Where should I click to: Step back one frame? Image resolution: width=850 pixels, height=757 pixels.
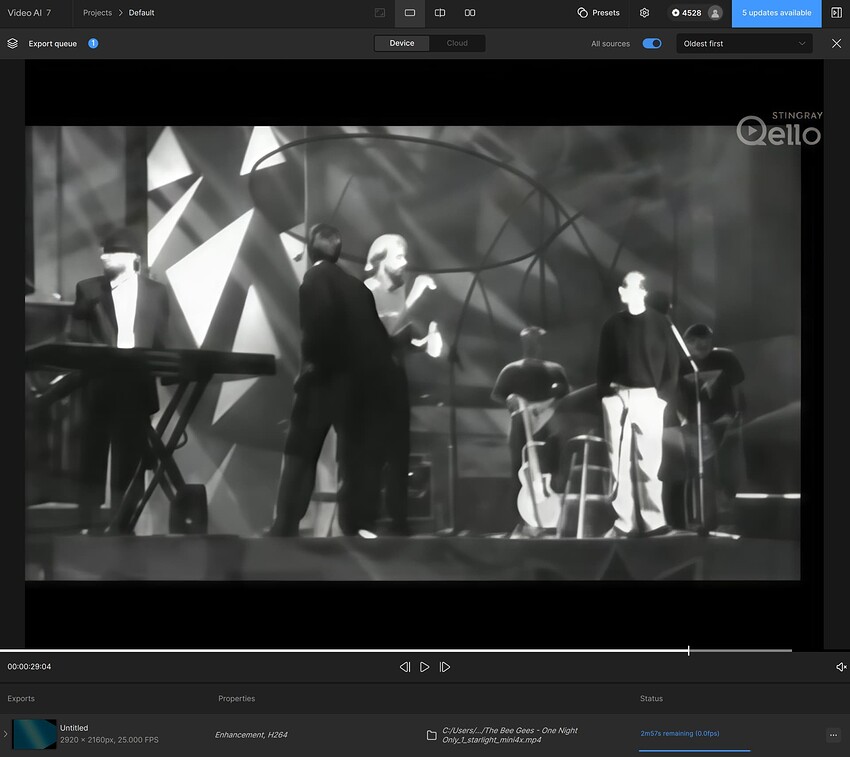click(404, 667)
